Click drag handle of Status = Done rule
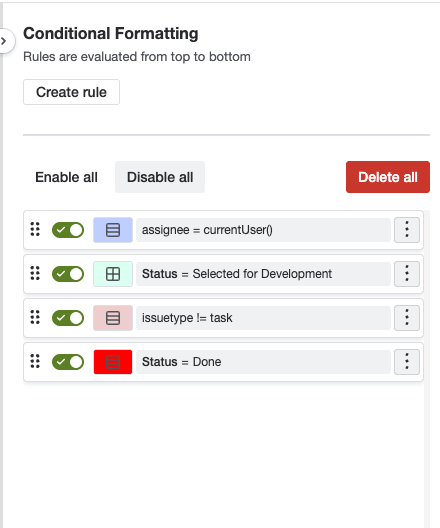Screen dimensions: 440x528 (x=35, y=361)
